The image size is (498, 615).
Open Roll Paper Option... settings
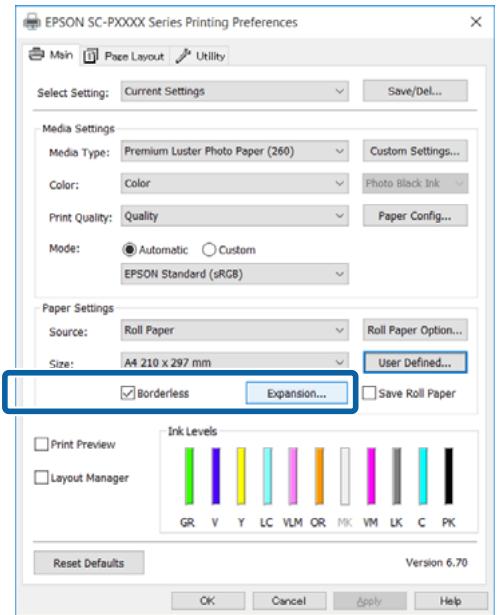point(415,330)
